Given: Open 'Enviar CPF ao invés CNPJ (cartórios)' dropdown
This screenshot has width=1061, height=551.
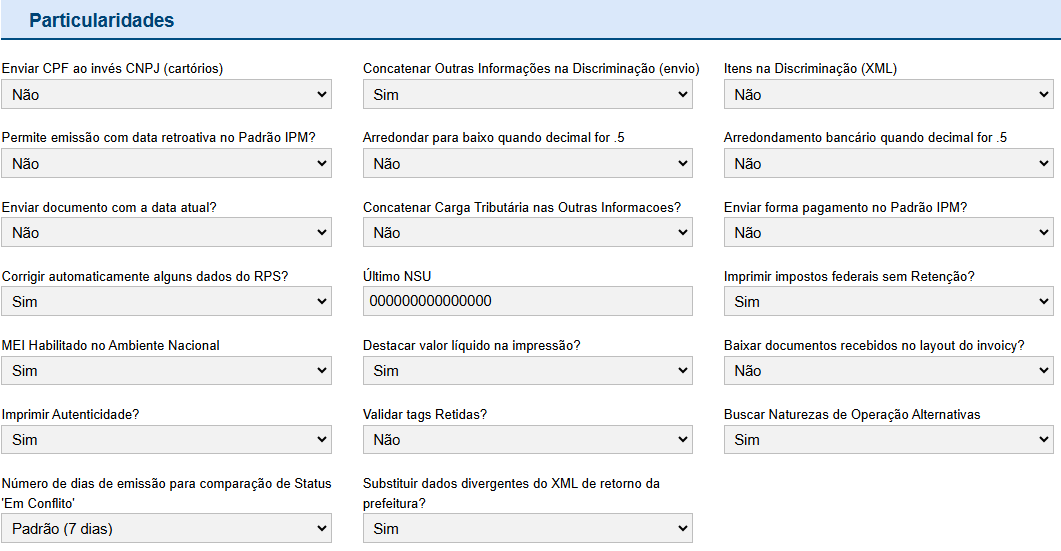Looking at the screenshot, I should pyautogui.click(x=166, y=95).
